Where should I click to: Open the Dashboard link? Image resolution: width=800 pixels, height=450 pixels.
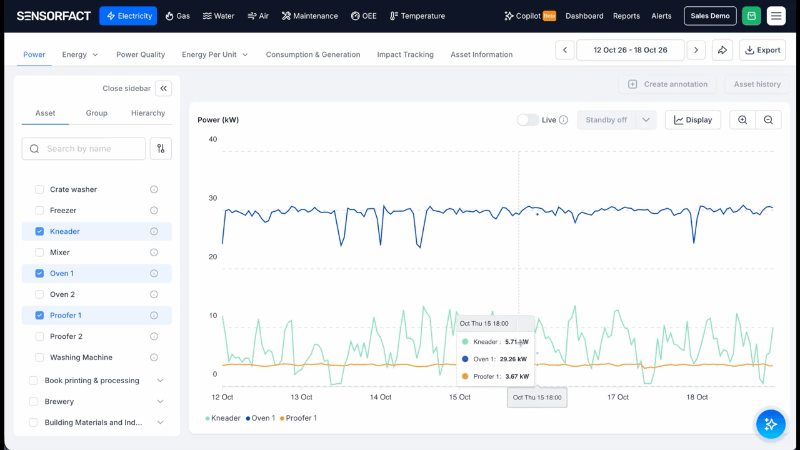tap(584, 16)
